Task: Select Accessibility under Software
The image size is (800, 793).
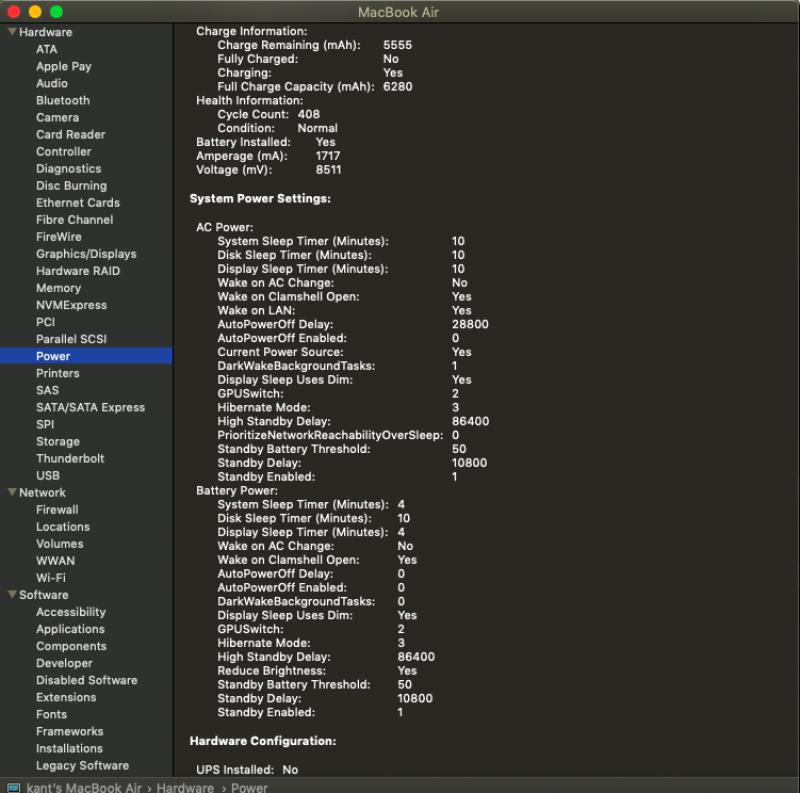Action: pyautogui.click(x=71, y=612)
